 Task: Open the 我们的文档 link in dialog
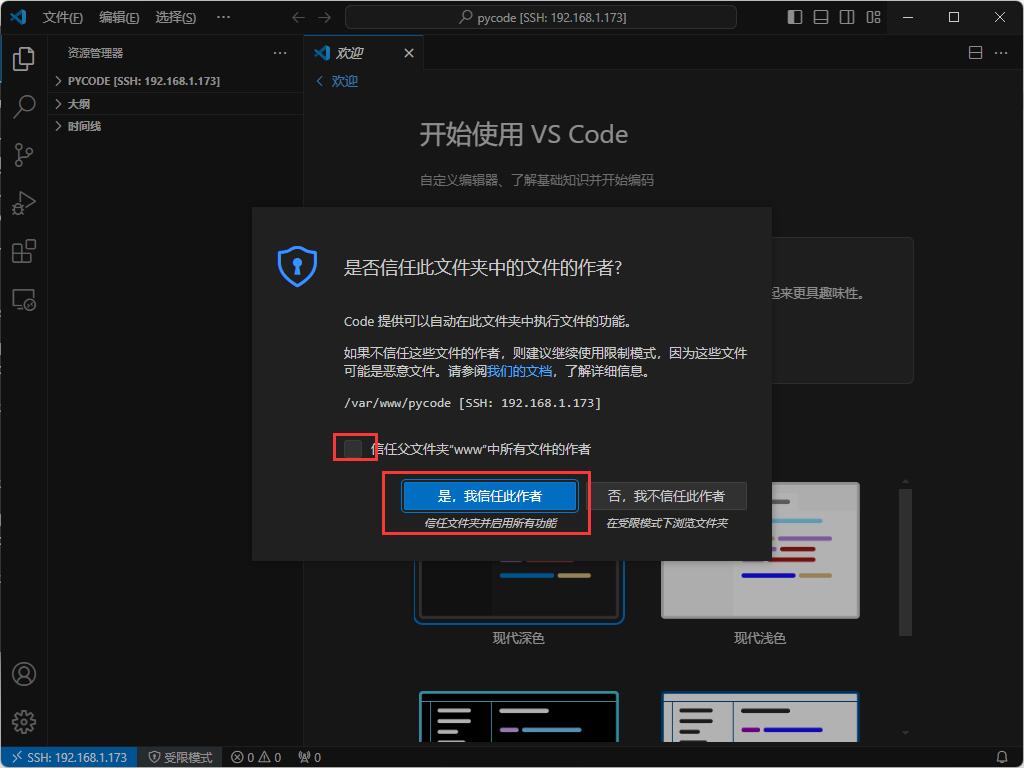click(519, 371)
